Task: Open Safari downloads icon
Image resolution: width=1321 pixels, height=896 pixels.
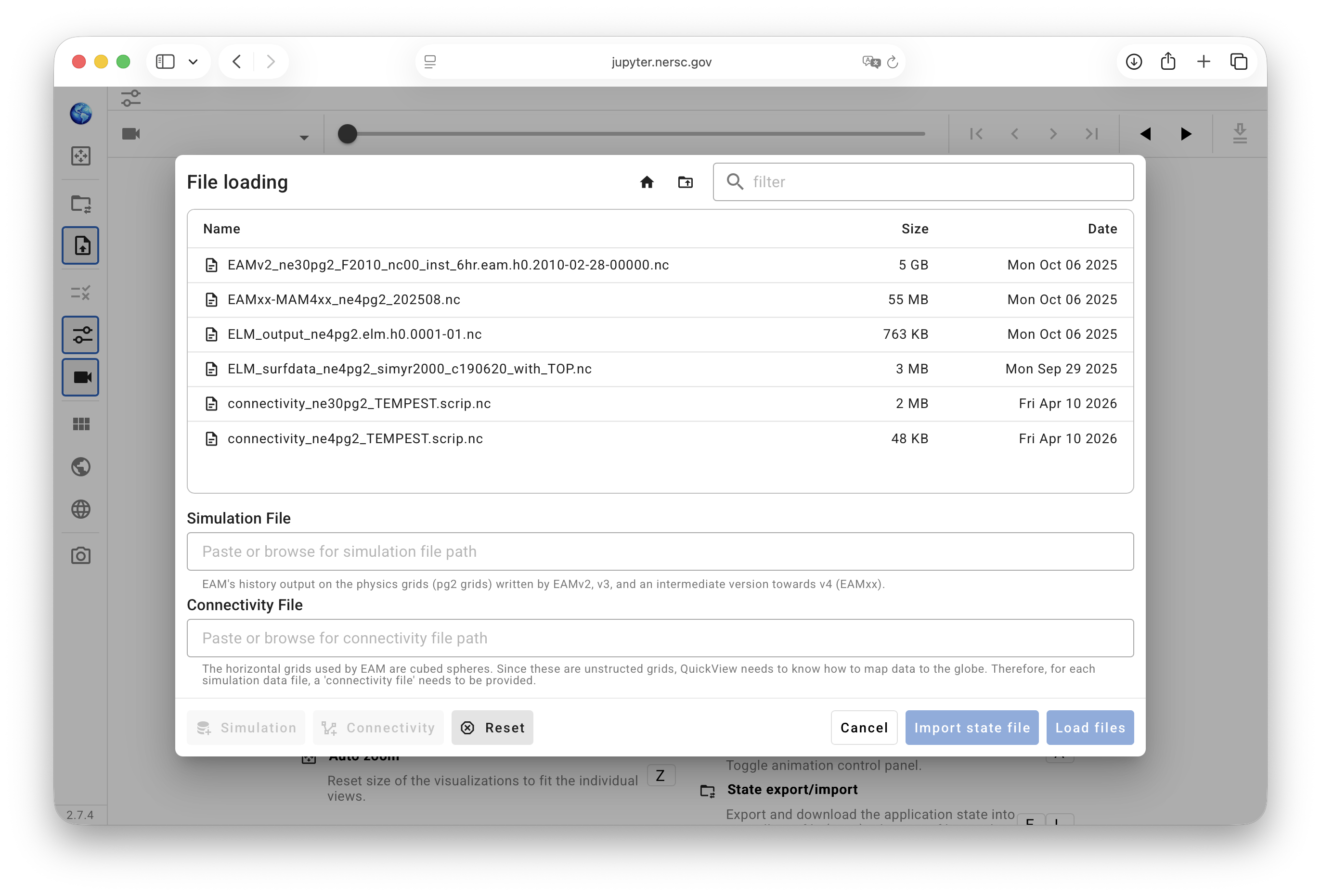Action: 1133,62
